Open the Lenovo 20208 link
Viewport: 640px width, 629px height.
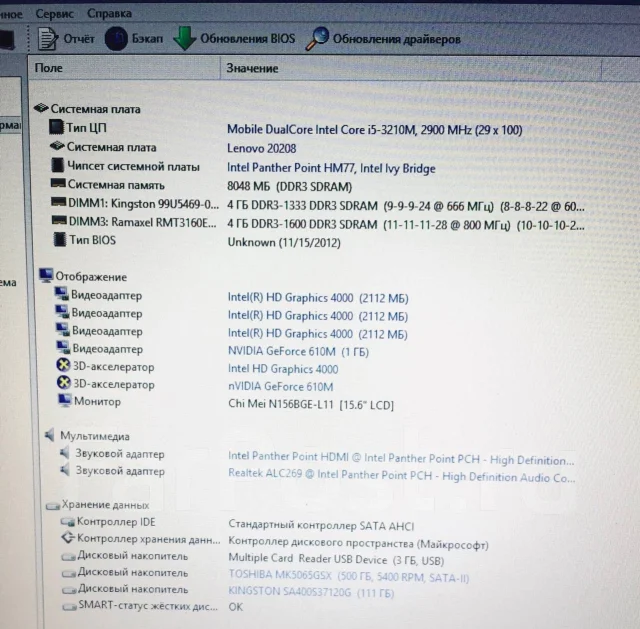[262, 148]
